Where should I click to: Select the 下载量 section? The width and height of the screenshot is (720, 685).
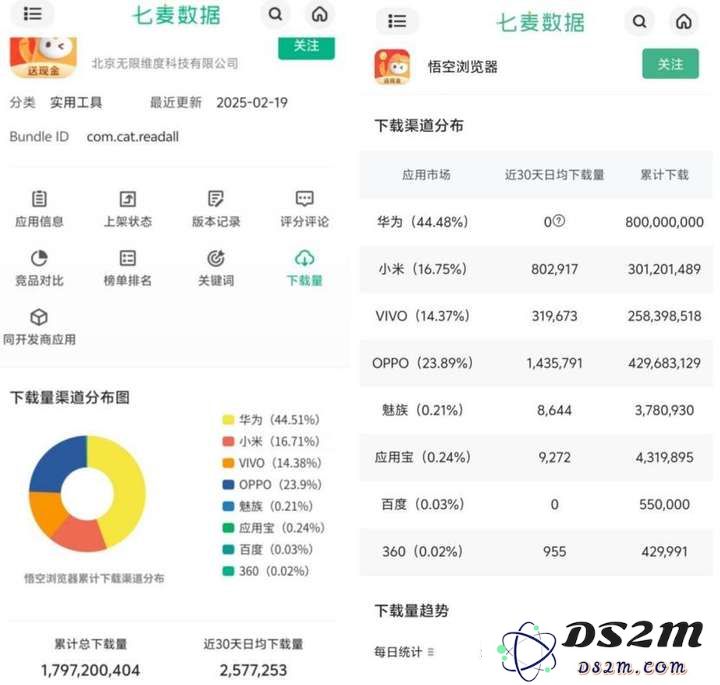pos(304,269)
